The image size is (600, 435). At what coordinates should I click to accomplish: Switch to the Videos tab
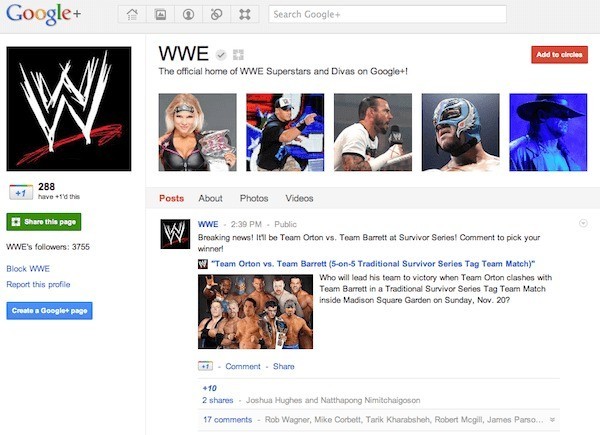299,198
